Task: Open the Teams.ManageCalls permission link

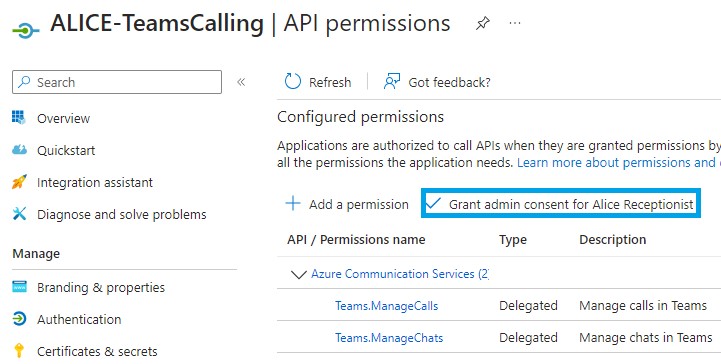Action: pos(386,306)
